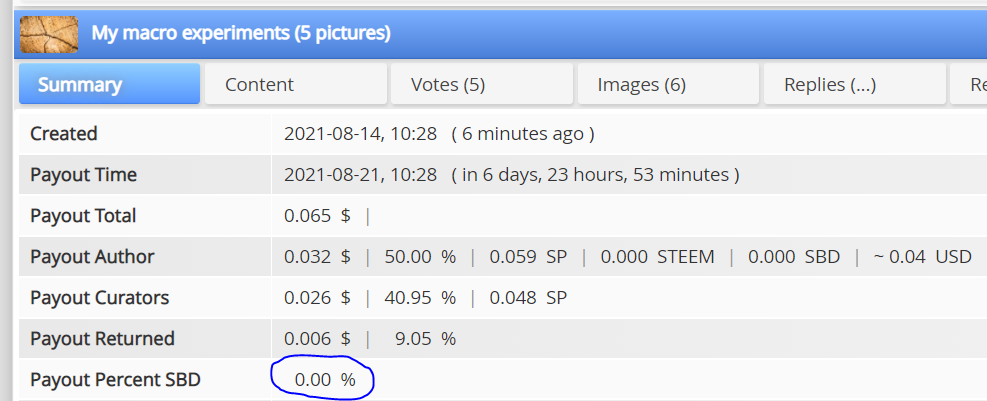Viewport: 987px width, 401px height.
Task: Click the payout date 2021-08-21, 10:28
Action: (360, 175)
